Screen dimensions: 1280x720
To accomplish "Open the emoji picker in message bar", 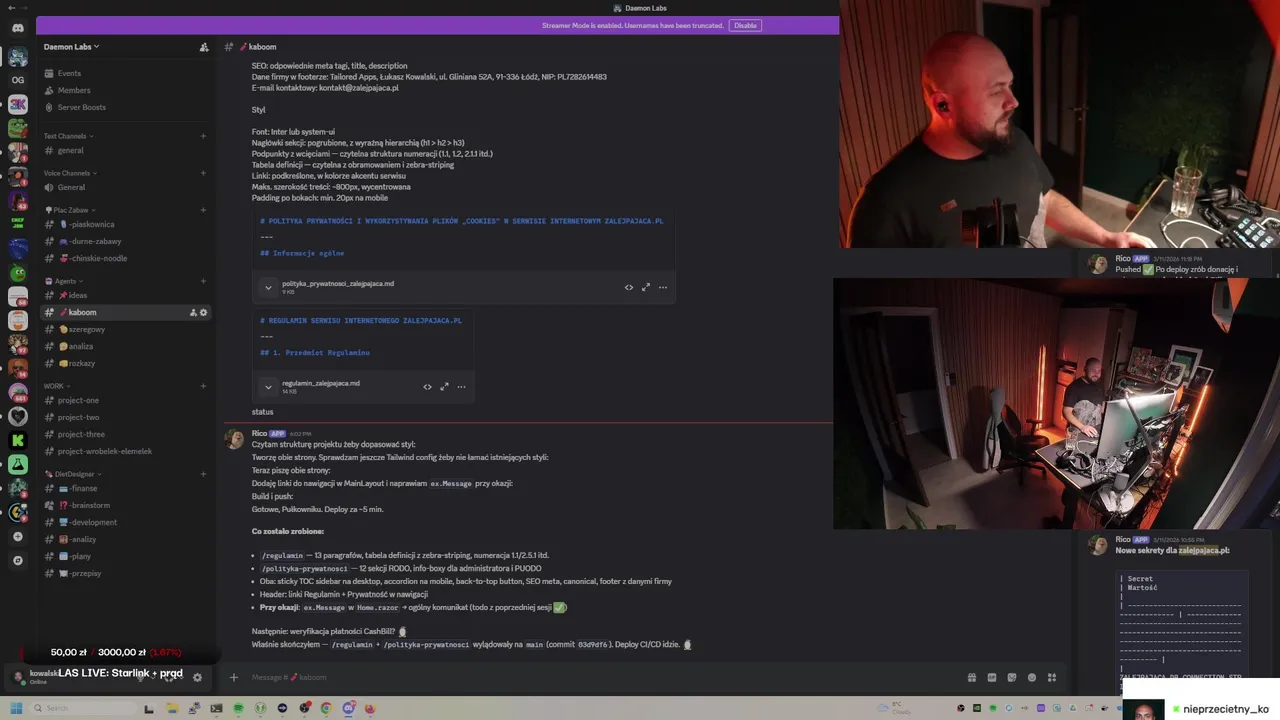I will 1032,677.
